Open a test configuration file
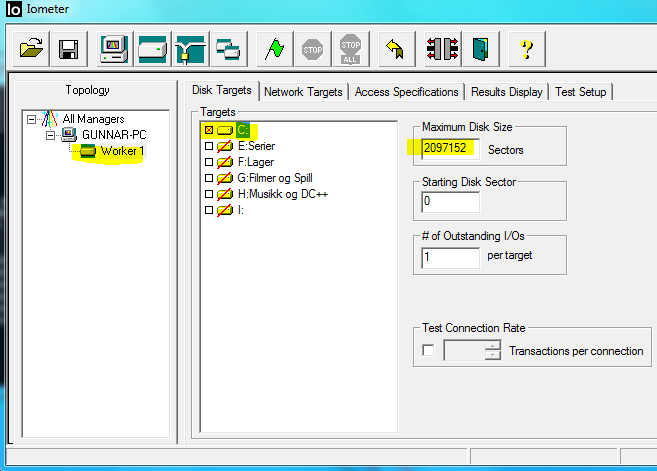This screenshot has width=657, height=471. (31, 49)
